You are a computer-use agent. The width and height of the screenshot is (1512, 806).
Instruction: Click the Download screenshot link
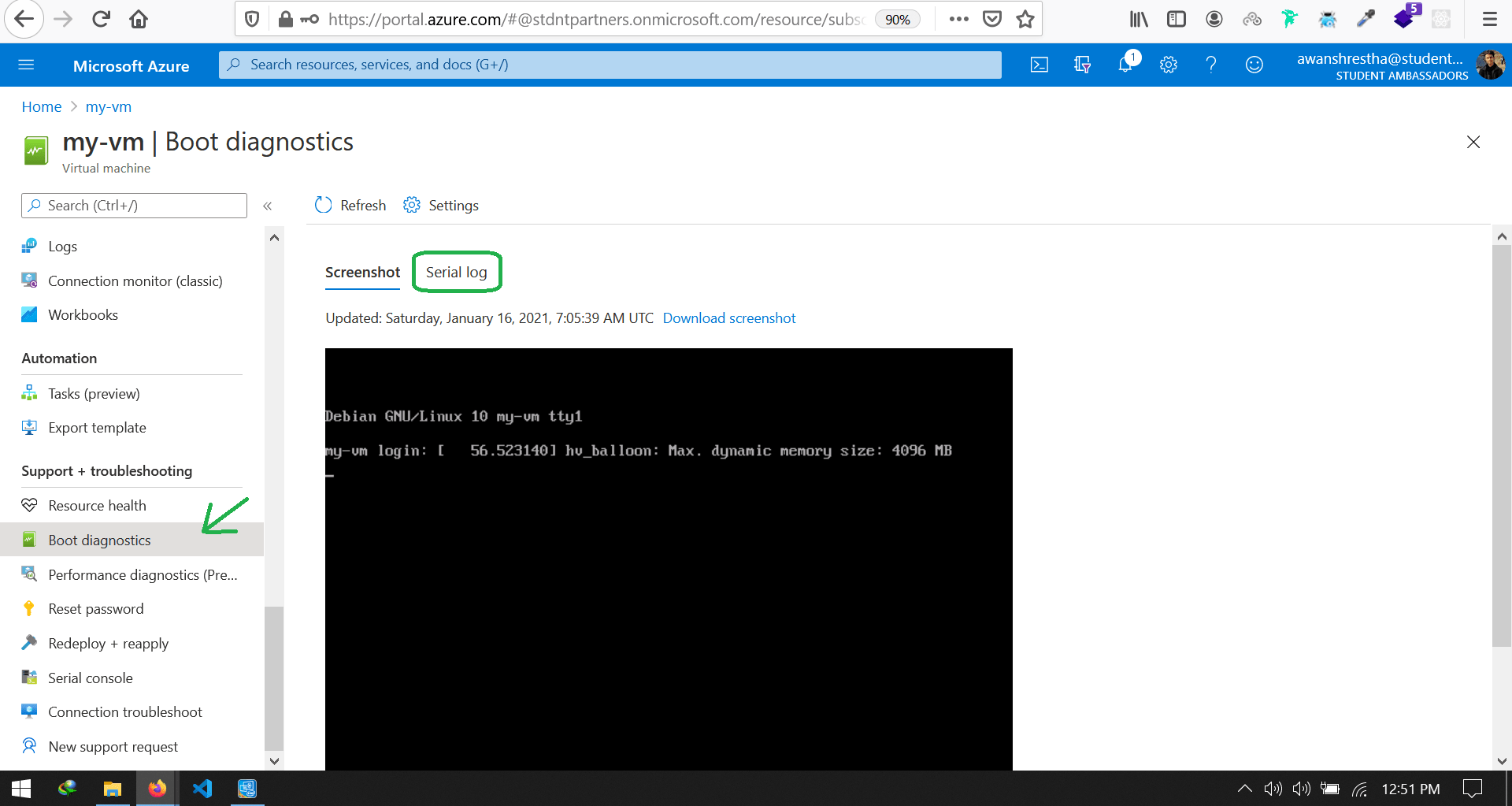(729, 318)
